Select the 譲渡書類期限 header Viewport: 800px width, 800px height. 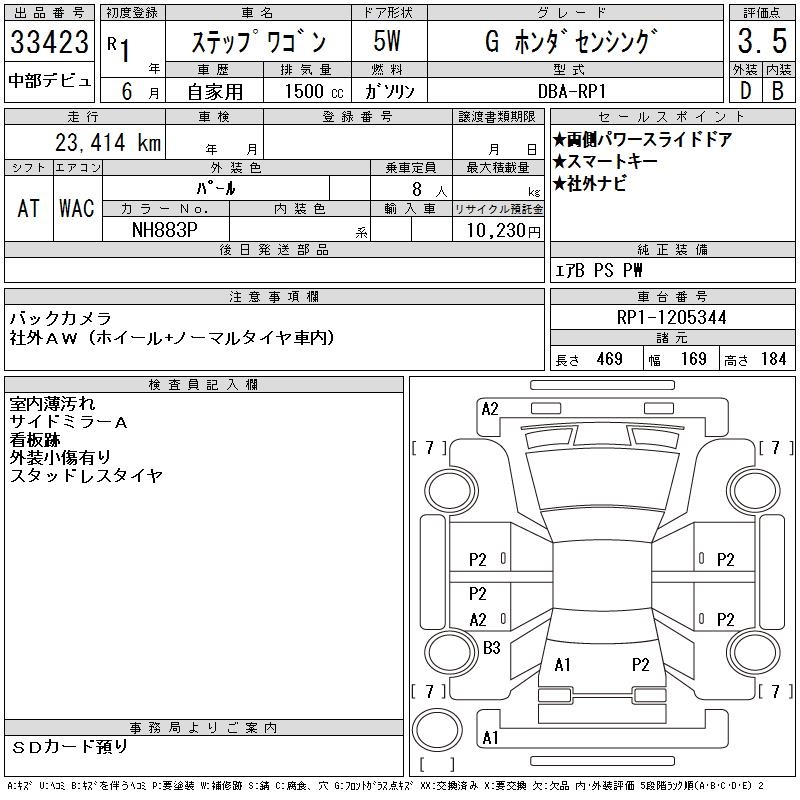click(497, 116)
